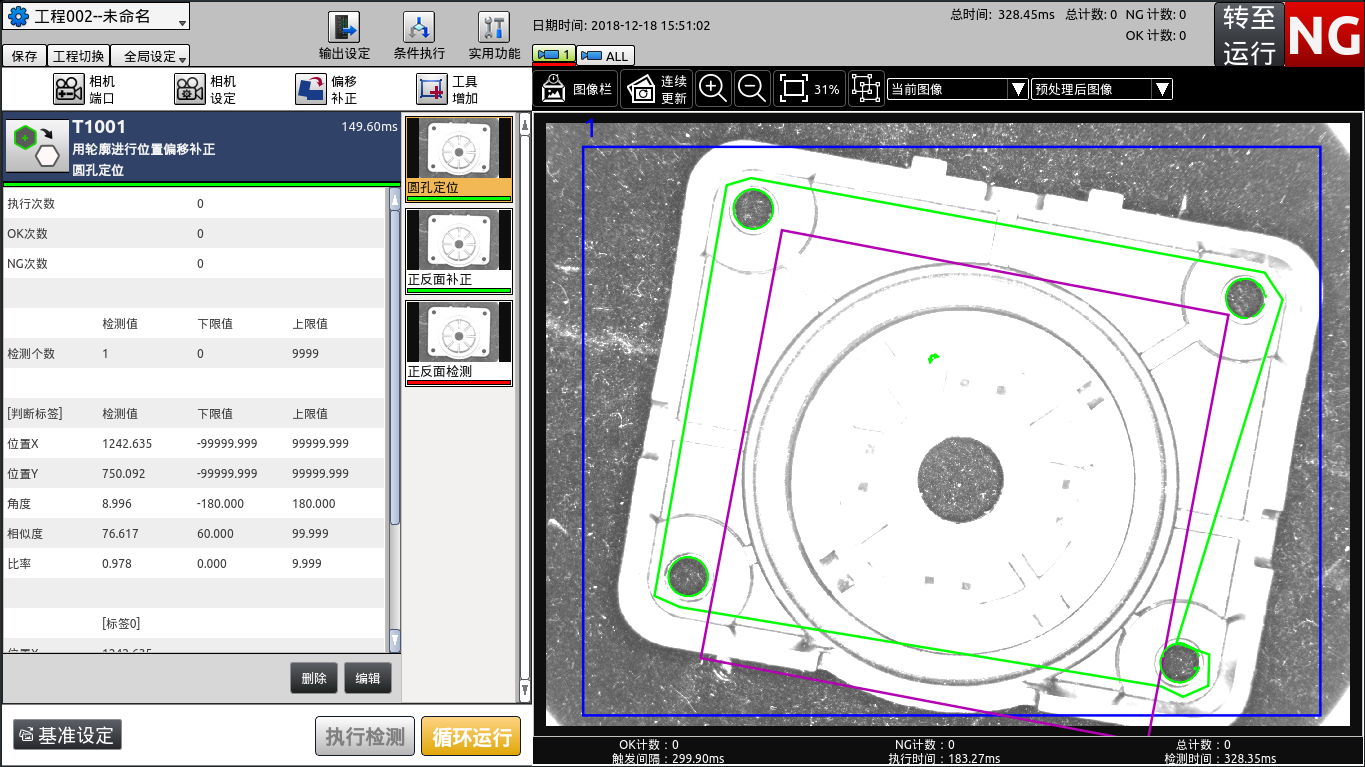Click the NG次数 row label
Image resolution: width=1365 pixels, height=767 pixels.
(x=27, y=263)
